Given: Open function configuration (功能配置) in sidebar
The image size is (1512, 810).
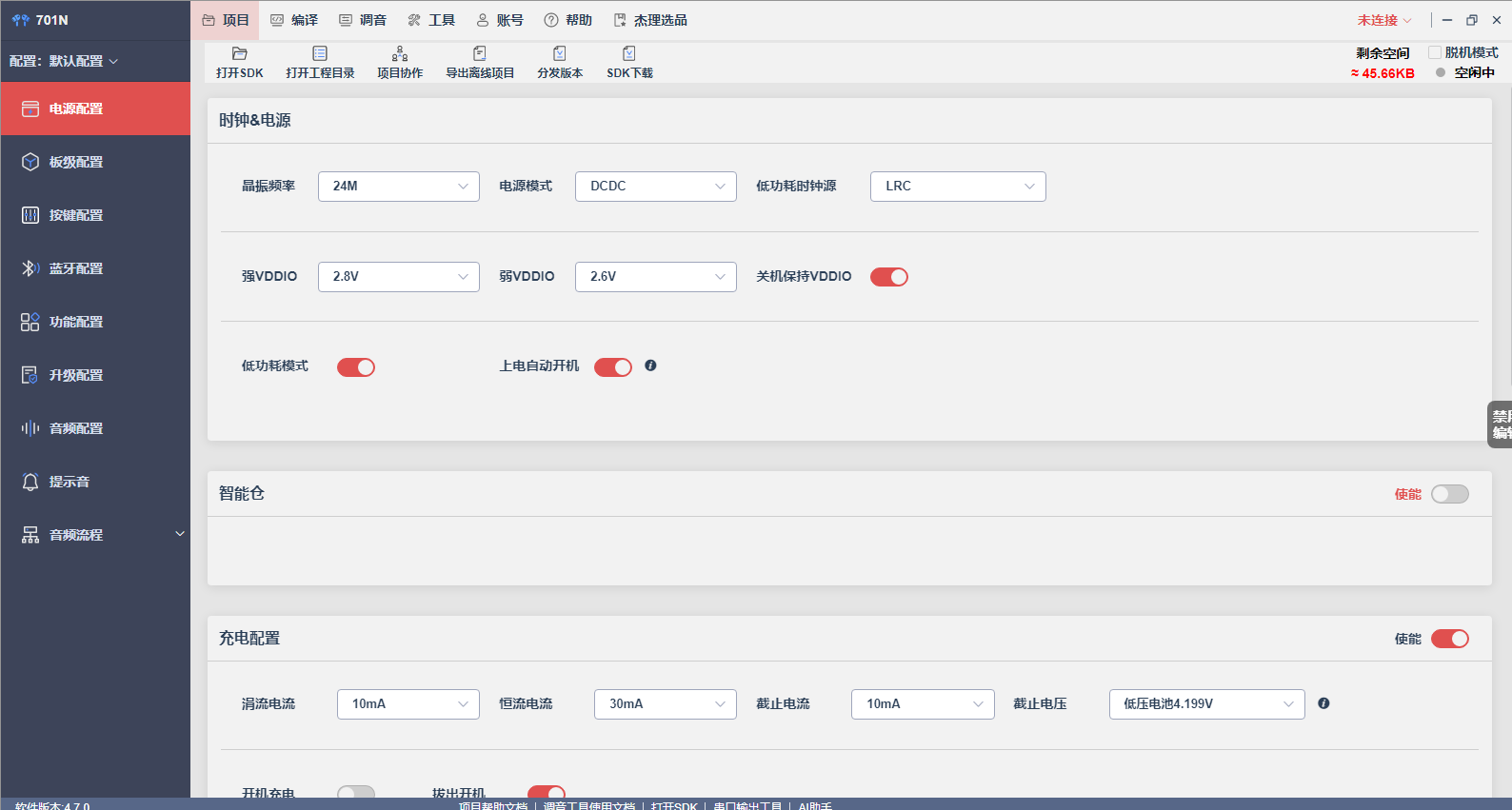Looking at the screenshot, I should point(95,322).
